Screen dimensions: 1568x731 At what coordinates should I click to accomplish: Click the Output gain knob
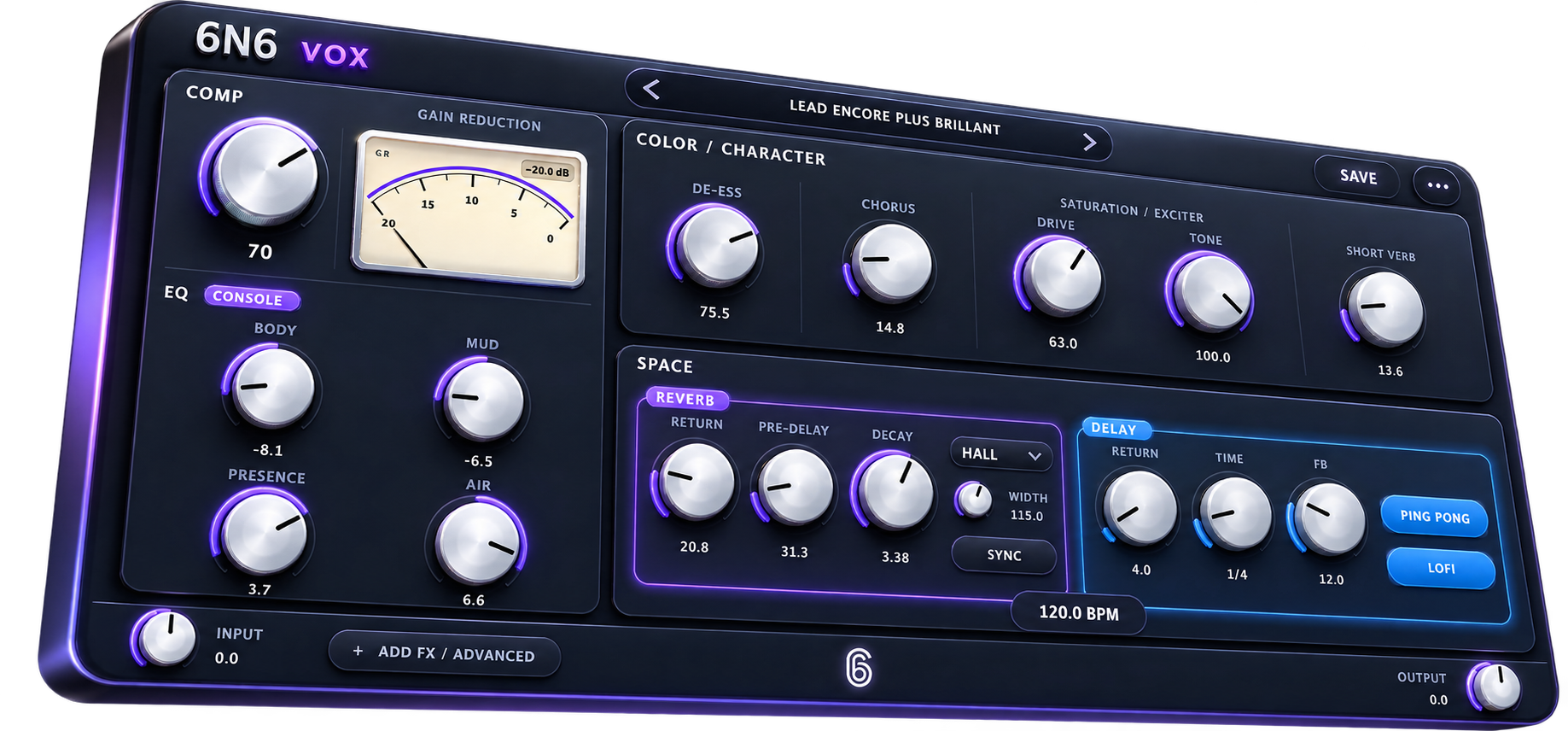(1497, 687)
